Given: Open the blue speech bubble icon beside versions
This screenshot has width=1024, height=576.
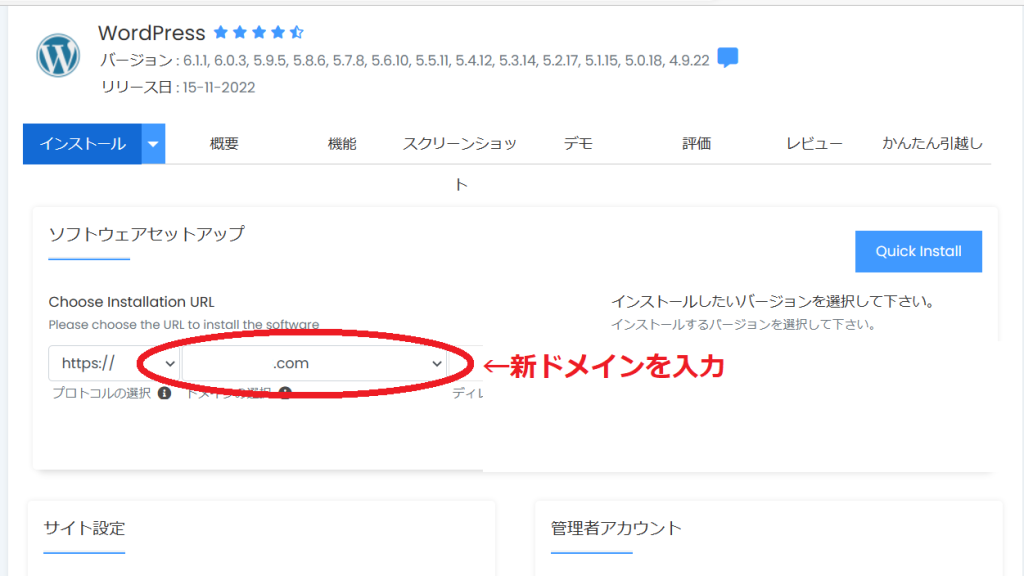Looking at the screenshot, I should pyautogui.click(x=728, y=58).
